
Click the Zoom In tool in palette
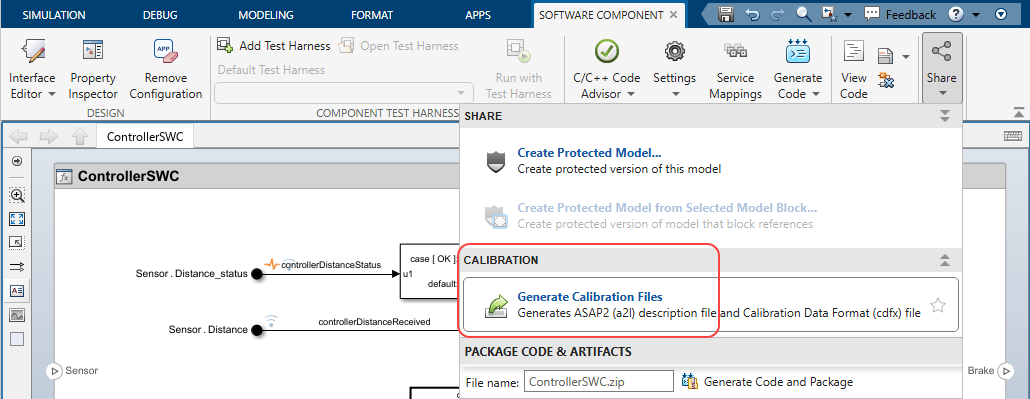point(18,195)
